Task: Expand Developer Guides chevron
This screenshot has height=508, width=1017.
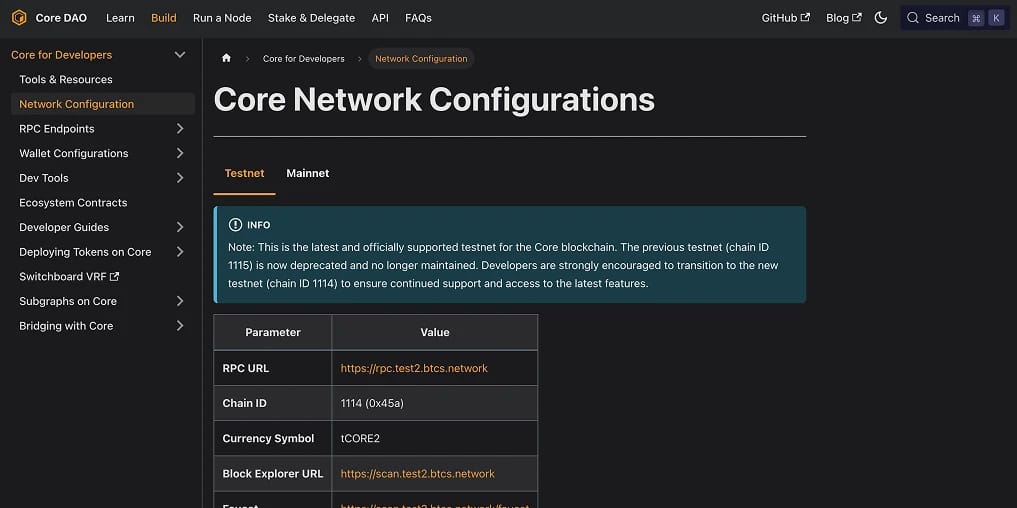Action: [180, 227]
